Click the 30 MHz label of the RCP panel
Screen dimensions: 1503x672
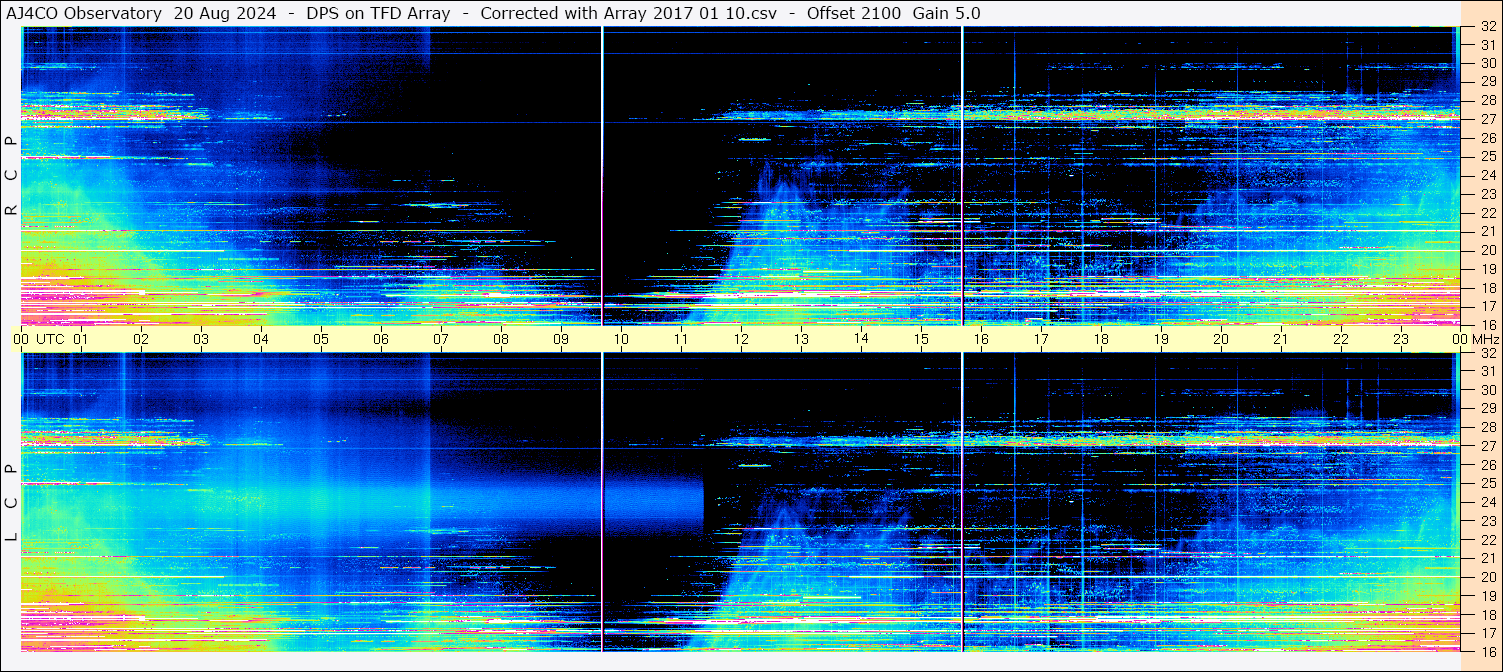pyautogui.click(x=1487, y=63)
